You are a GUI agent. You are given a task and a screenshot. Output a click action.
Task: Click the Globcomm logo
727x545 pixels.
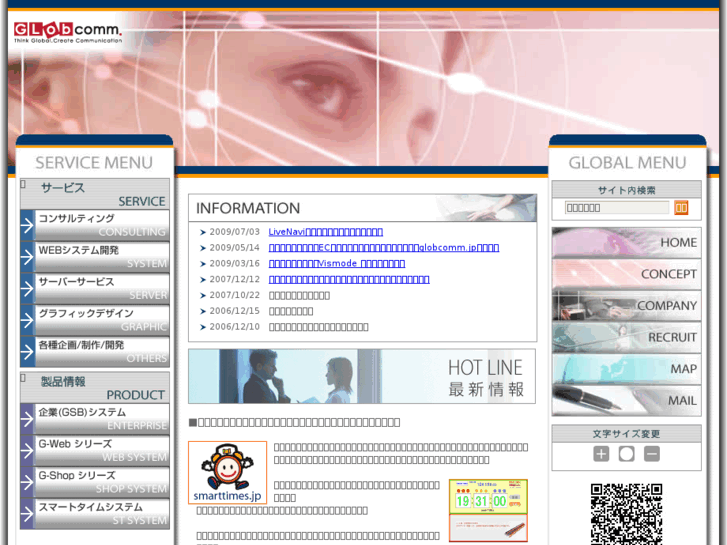[68, 32]
